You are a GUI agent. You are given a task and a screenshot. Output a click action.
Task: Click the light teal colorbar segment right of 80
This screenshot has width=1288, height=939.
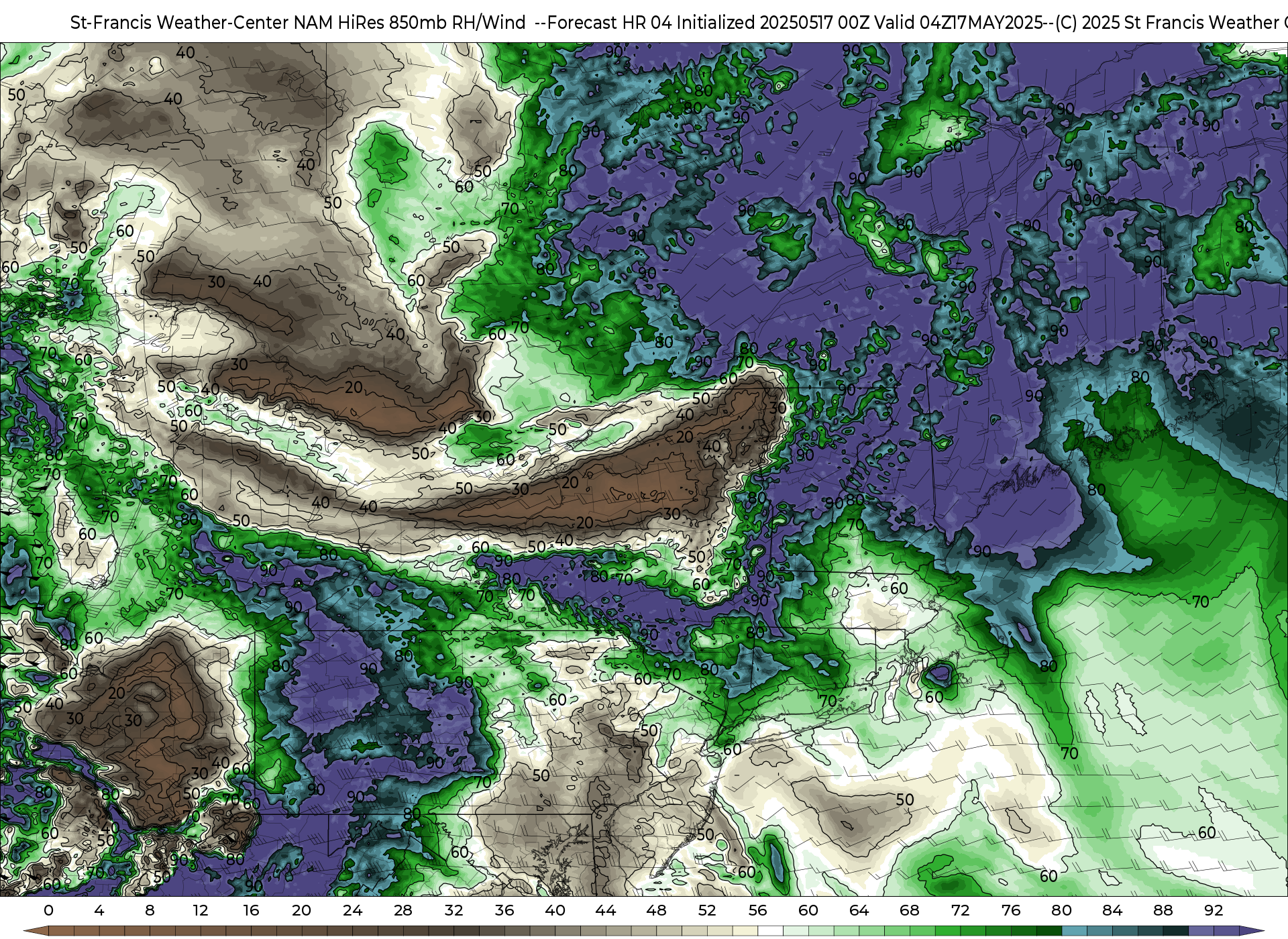point(1074,931)
